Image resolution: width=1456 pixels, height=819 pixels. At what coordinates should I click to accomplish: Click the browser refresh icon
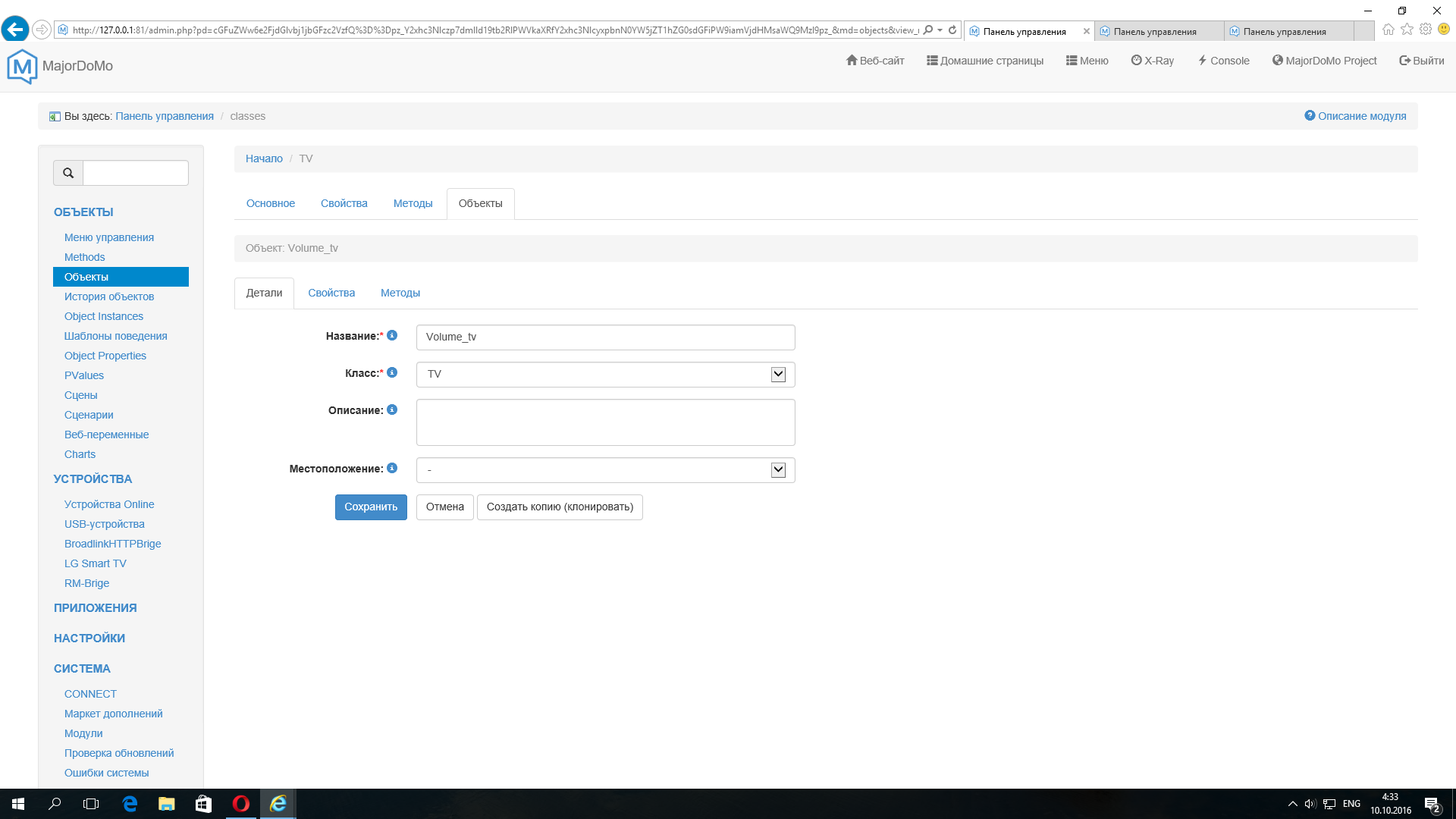[952, 30]
